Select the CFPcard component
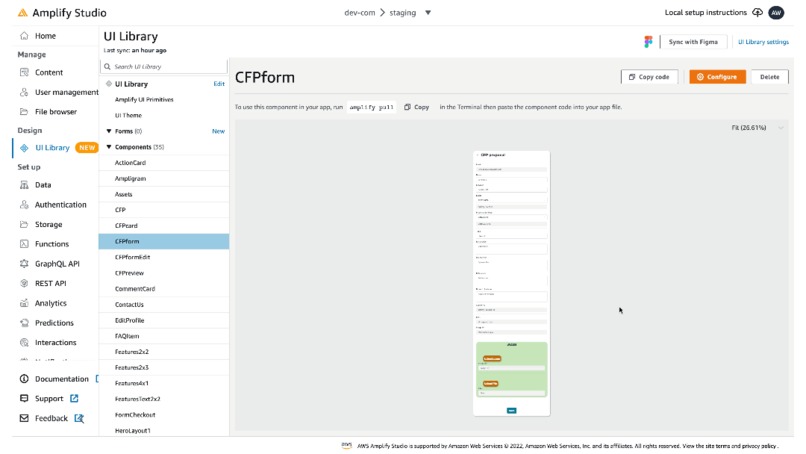806x454 pixels. click(x=164, y=226)
